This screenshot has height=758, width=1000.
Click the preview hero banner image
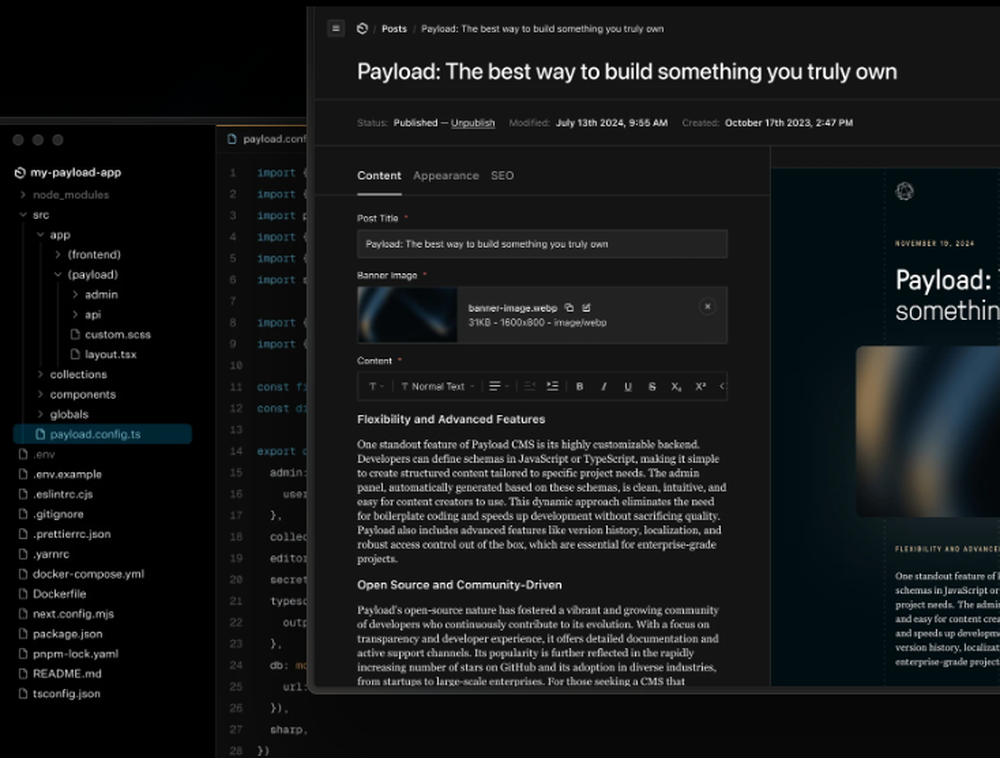[x=928, y=432]
